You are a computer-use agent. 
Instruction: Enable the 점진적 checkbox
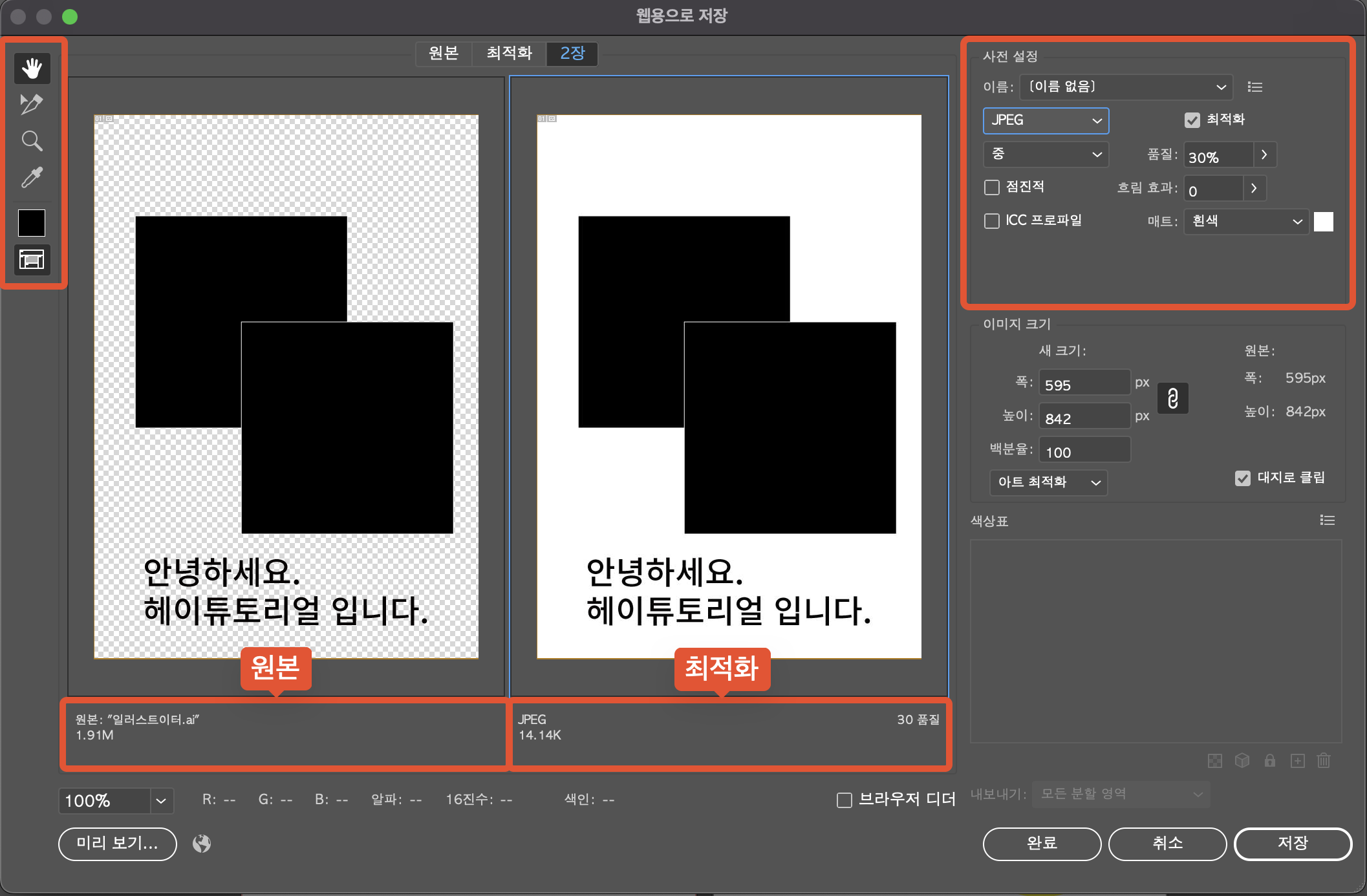(991, 187)
